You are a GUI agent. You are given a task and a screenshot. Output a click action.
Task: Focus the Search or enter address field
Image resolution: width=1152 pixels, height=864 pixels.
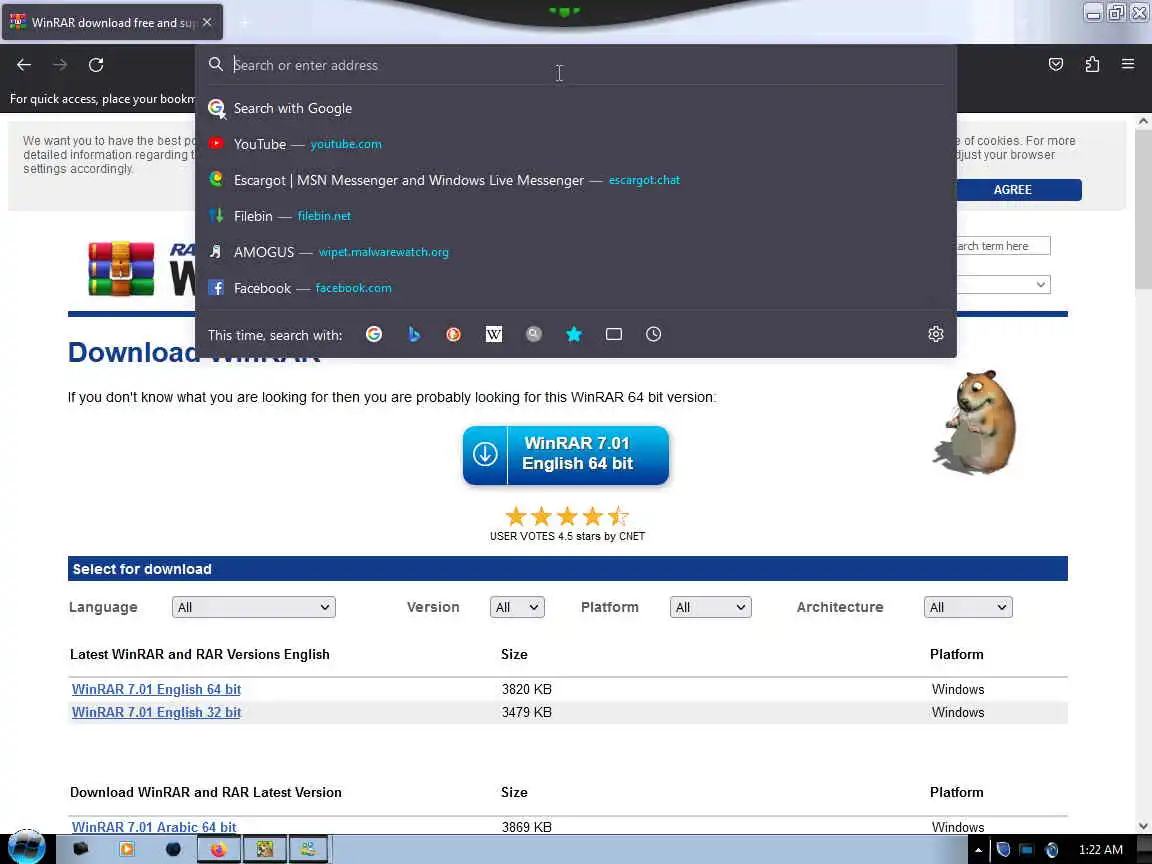[x=575, y=65]
